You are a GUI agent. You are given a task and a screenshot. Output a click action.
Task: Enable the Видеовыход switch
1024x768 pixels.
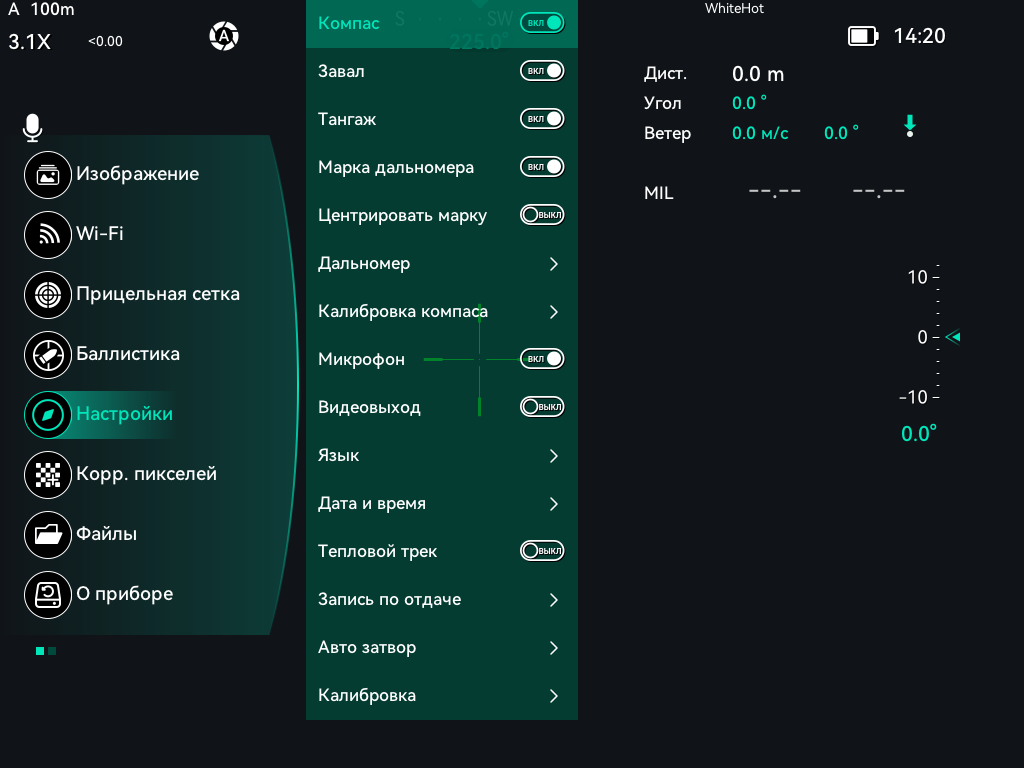point(542,407)
